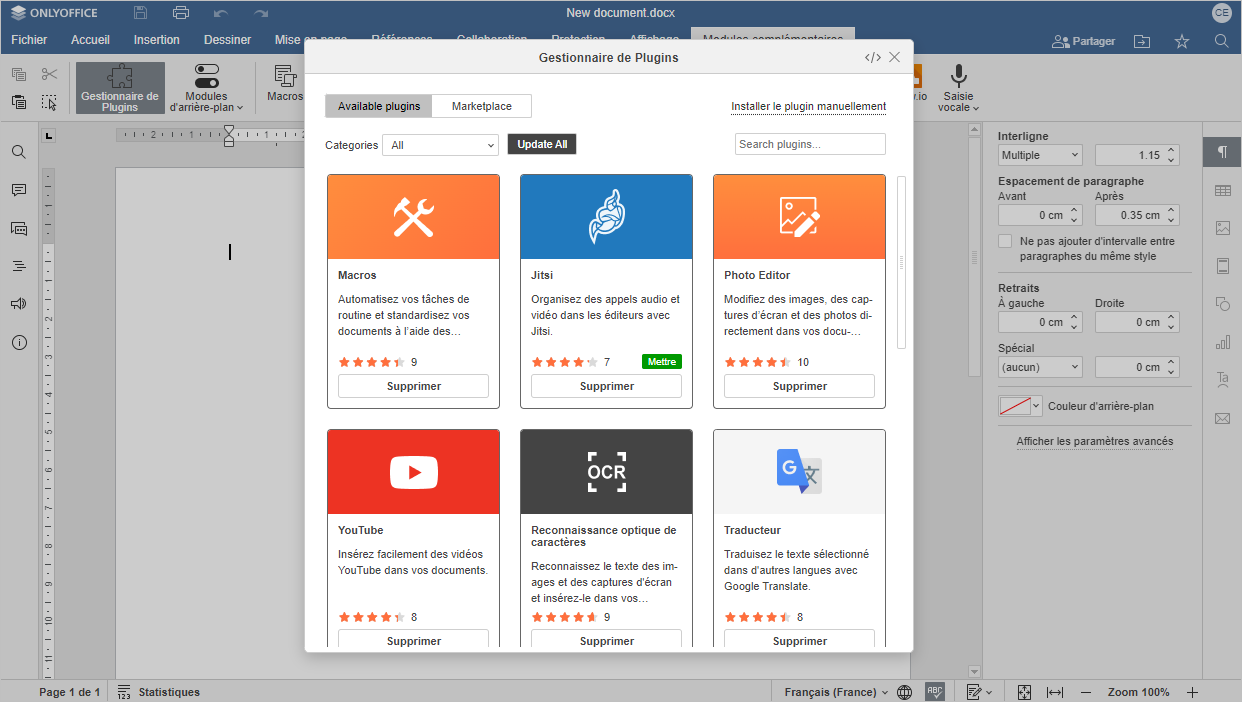Image resolution: width=1242 pixels, height=702 pixels.
Task: Open the About info icon
Action: click(19, 342)
